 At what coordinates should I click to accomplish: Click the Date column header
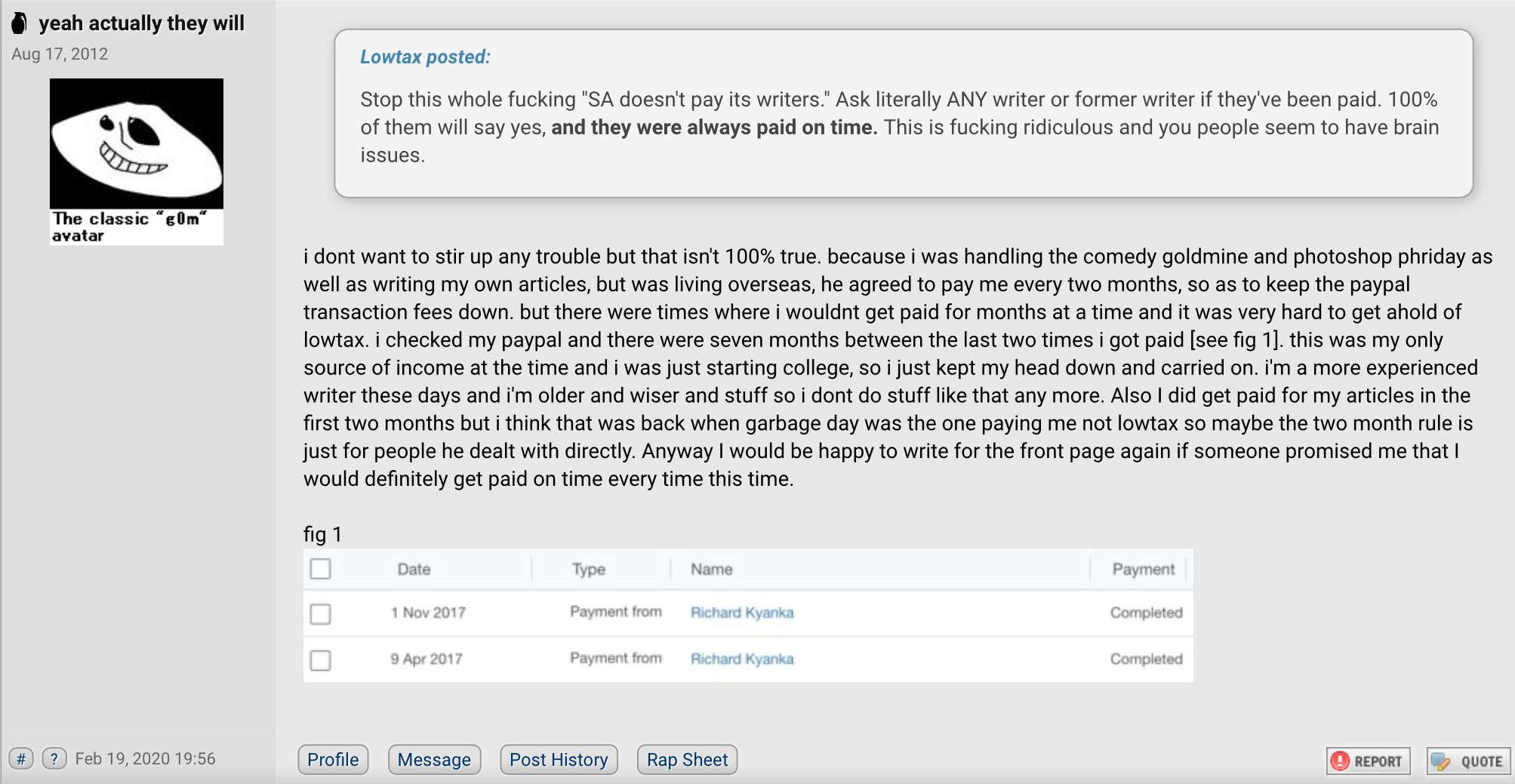pyautogui.click(x=414, y=569)
